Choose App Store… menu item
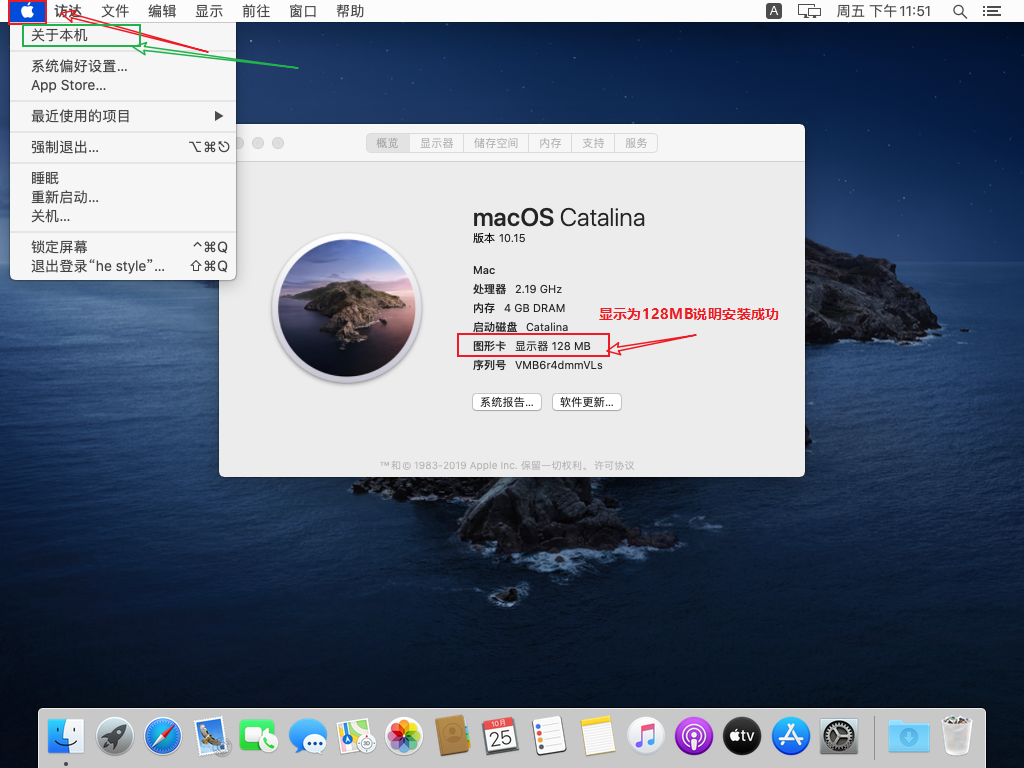 pyautogui.click(x=123, y=86)
